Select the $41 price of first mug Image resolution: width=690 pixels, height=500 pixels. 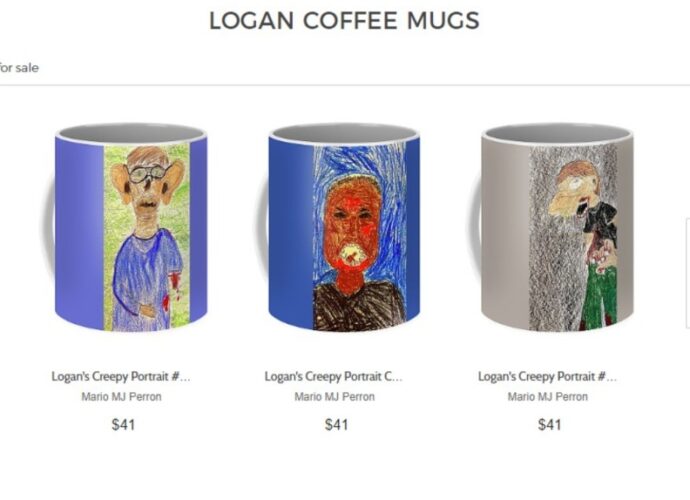coord(123,425)
